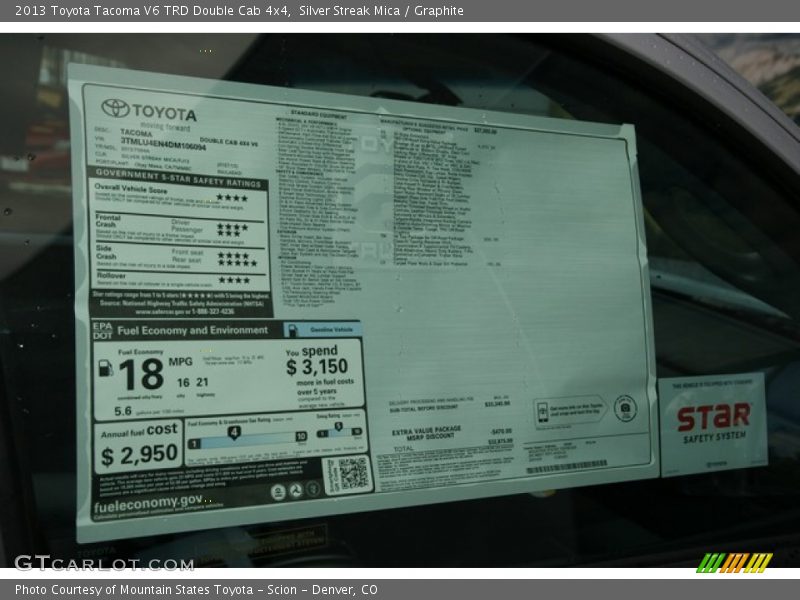The width and height of the screenshot is (800, 600).
Task: Click the 'Gasoline Vehicle' blue label
Action: [x=324, y=330]
